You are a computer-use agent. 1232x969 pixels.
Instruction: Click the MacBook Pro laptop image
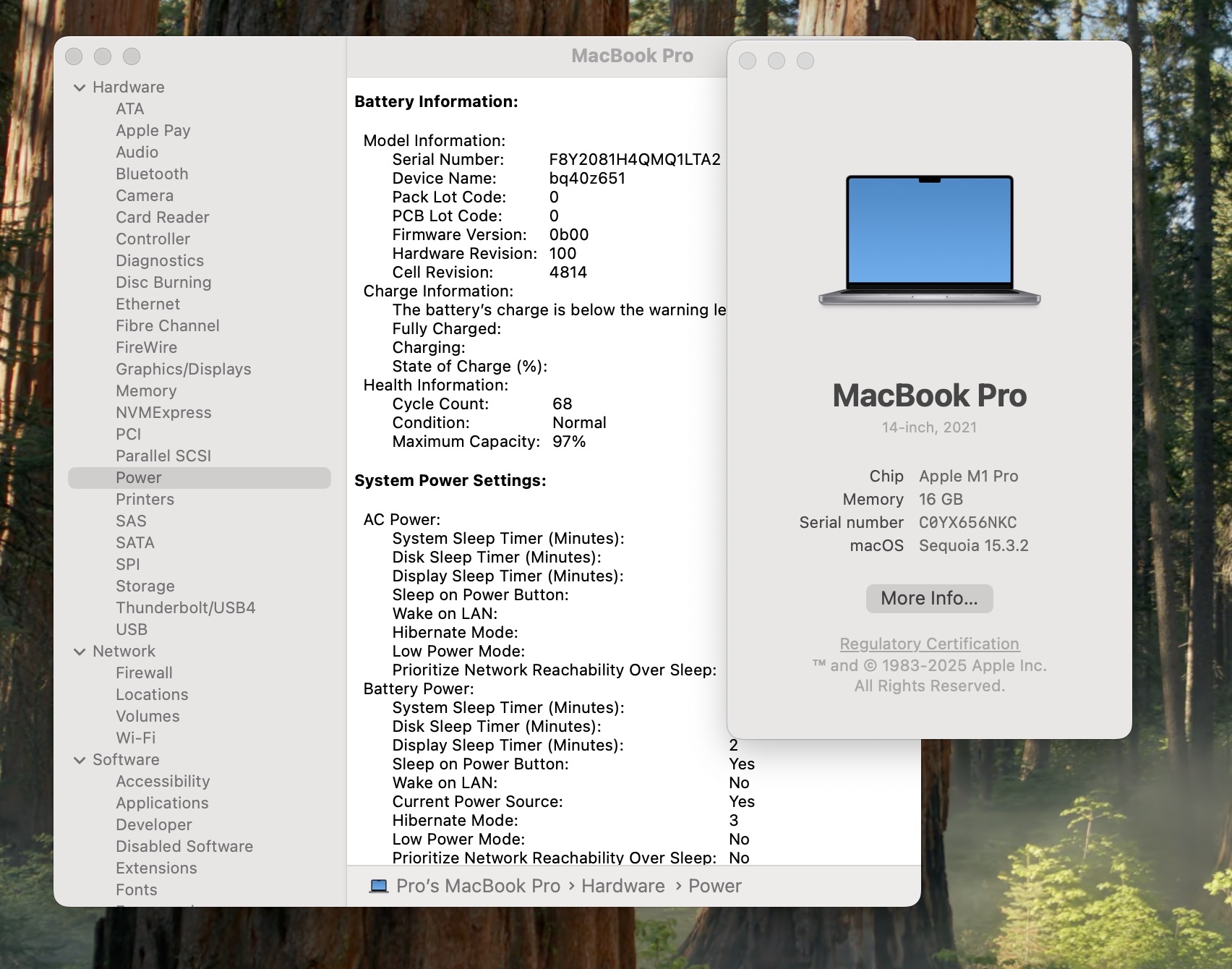coord(930,240)
